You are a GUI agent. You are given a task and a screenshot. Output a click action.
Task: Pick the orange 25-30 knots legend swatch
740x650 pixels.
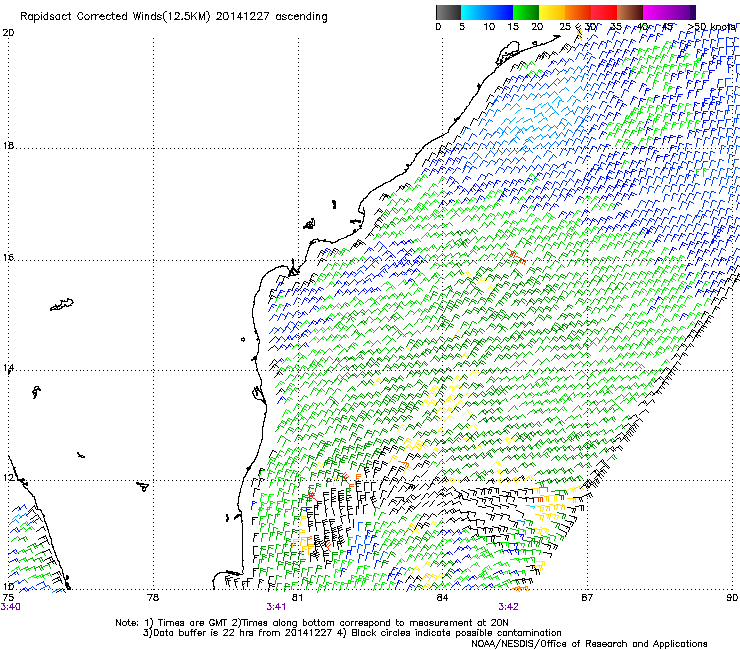(578, 12)
